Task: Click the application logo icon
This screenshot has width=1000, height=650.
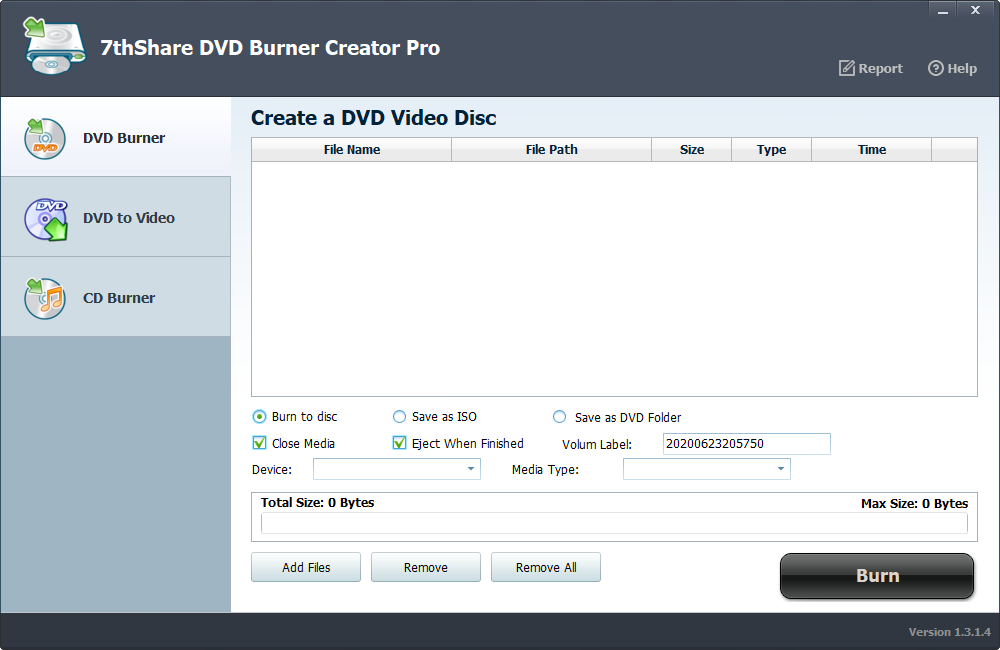Action: click(54, 46)
